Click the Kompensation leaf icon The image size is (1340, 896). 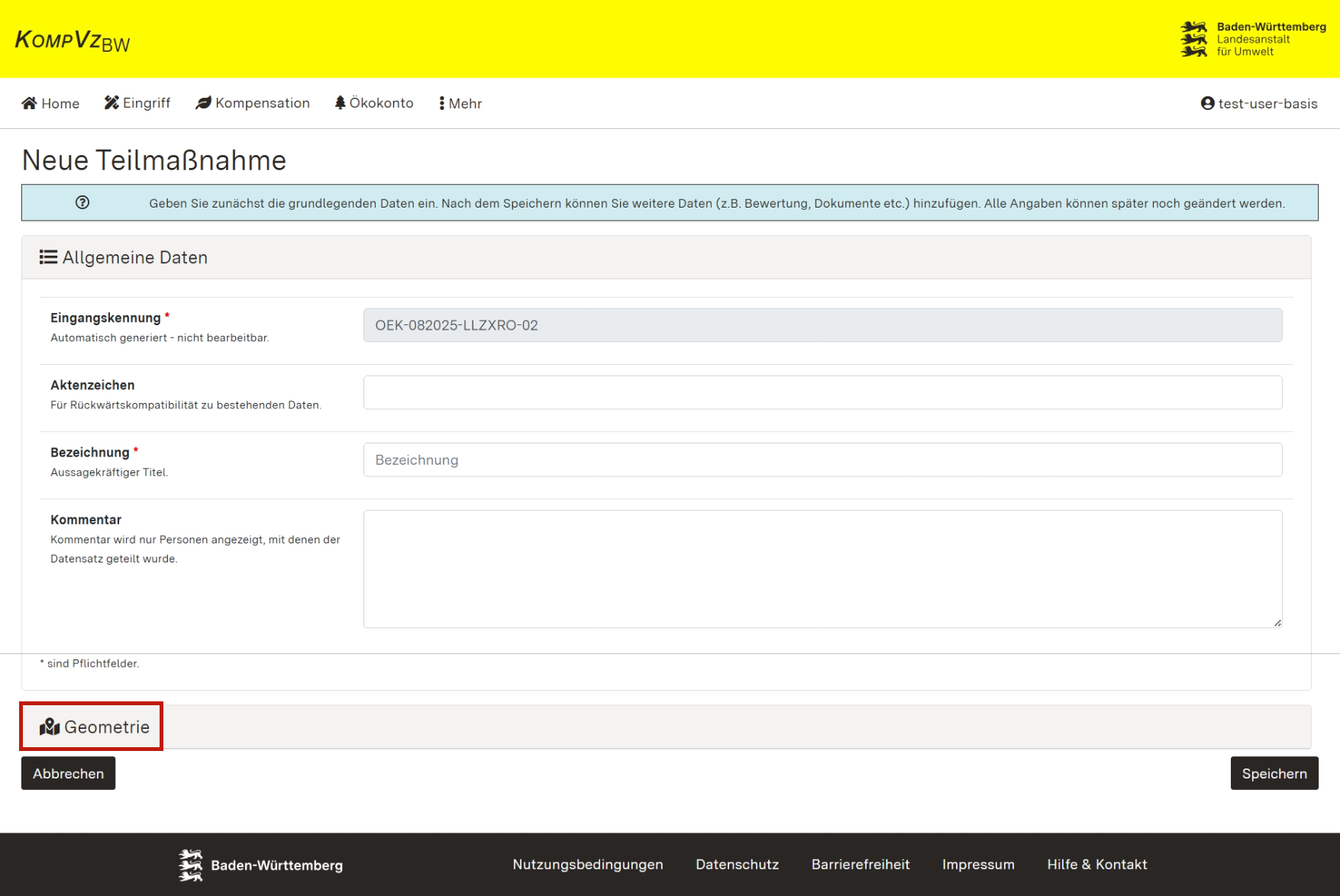203,103
